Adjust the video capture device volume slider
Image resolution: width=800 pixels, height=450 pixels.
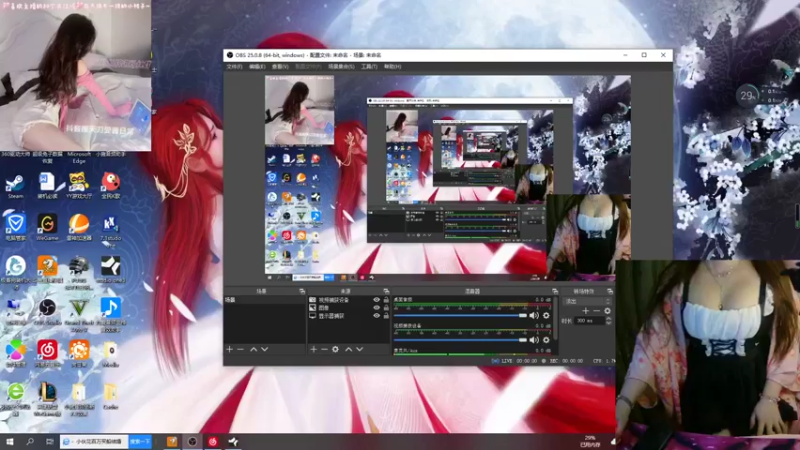click(460, 340)
